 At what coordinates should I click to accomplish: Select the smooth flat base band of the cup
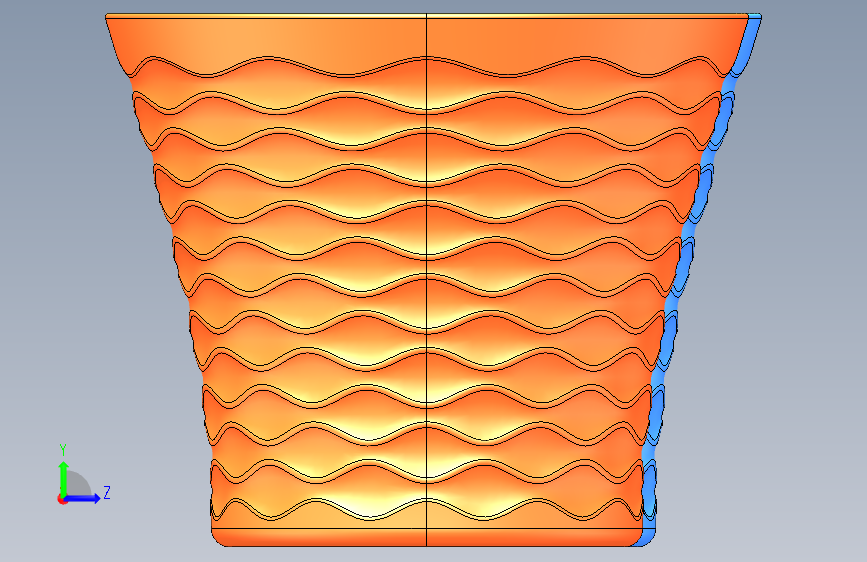point(427,537)
